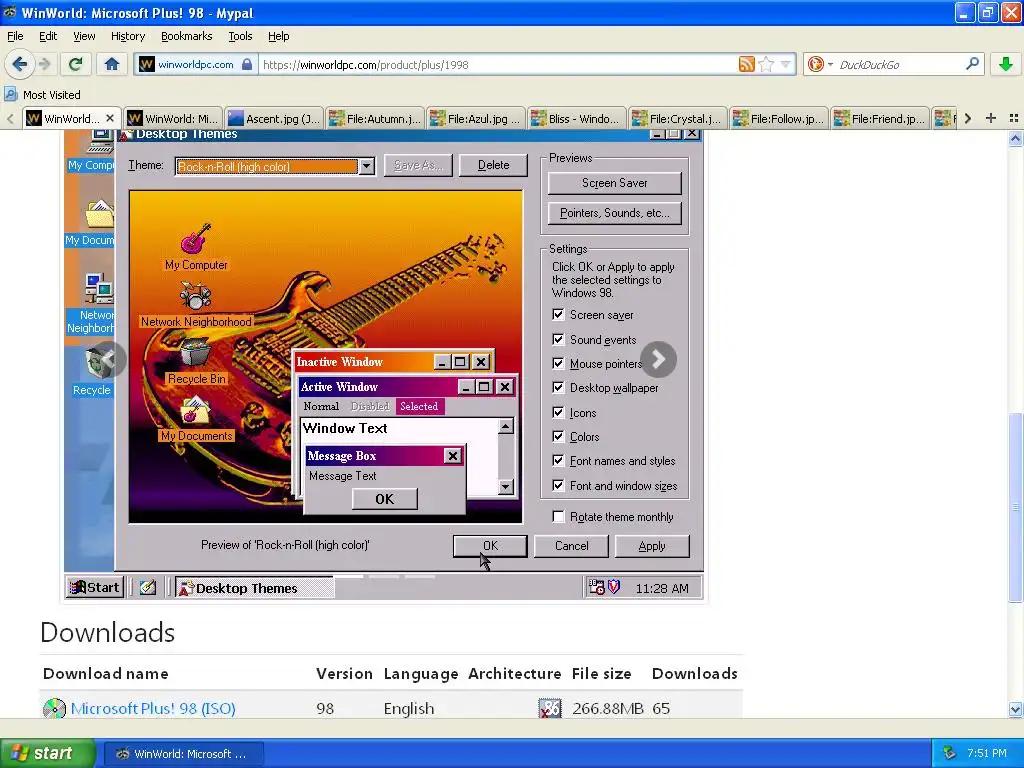The width and height of the screenshot is (1024, 768).
Task: Click the Screen Saver preview button
Action: point(615,183)
